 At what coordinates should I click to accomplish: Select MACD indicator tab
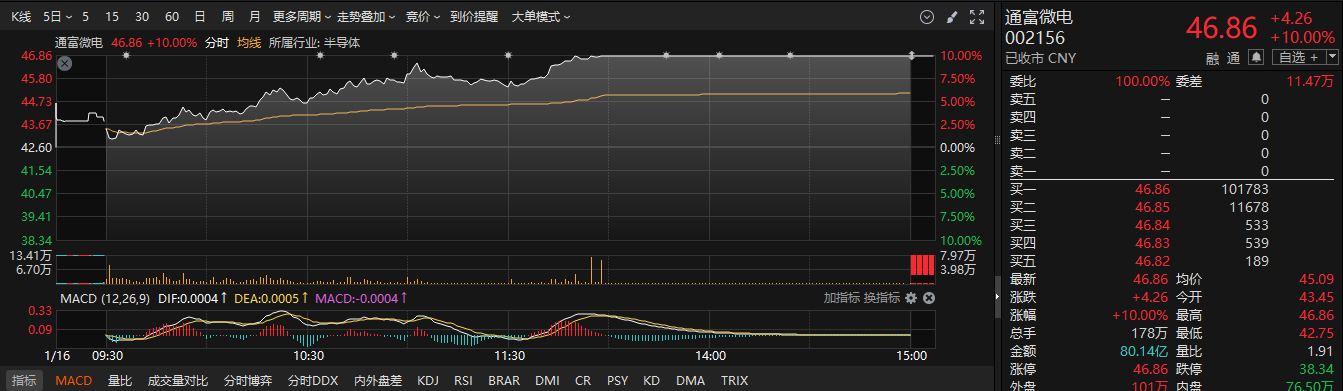(x=74, y=380)
